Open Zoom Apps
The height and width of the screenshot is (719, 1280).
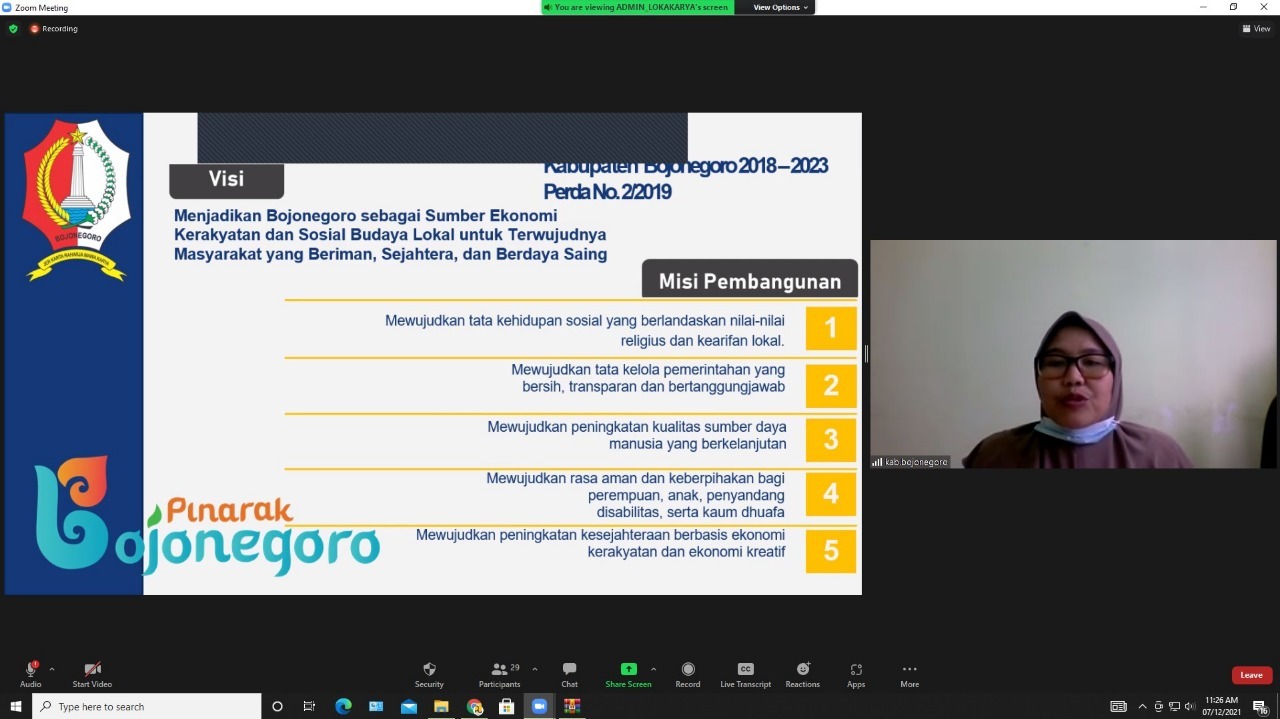pos(856,672)
